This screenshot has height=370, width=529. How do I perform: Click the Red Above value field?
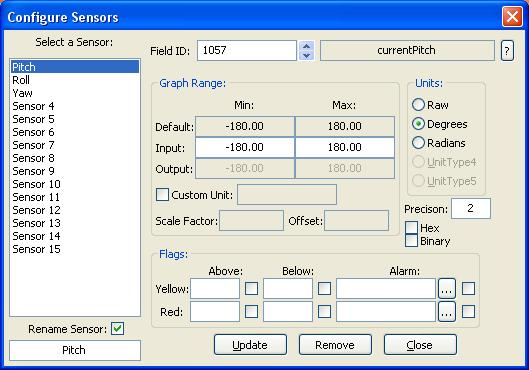click(215, 311)
